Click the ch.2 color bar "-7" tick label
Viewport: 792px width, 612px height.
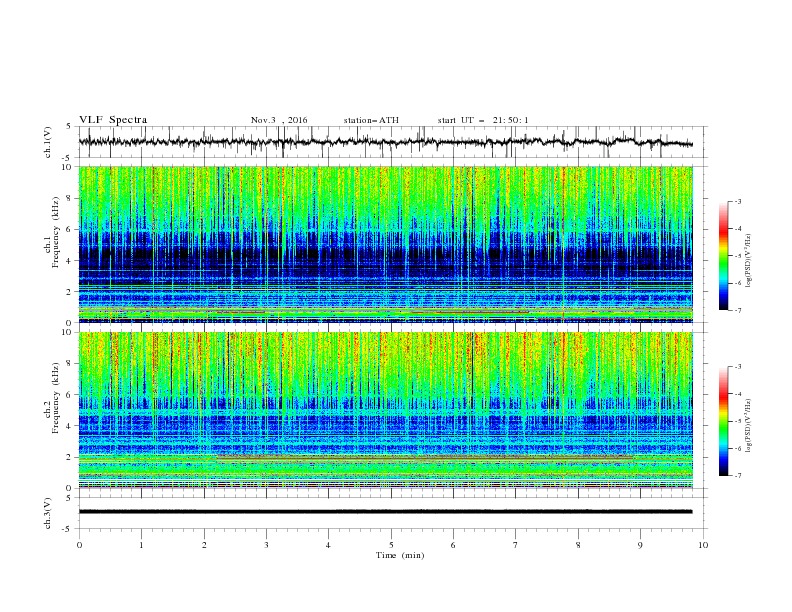pyautogui.click(x=737, y=476)
